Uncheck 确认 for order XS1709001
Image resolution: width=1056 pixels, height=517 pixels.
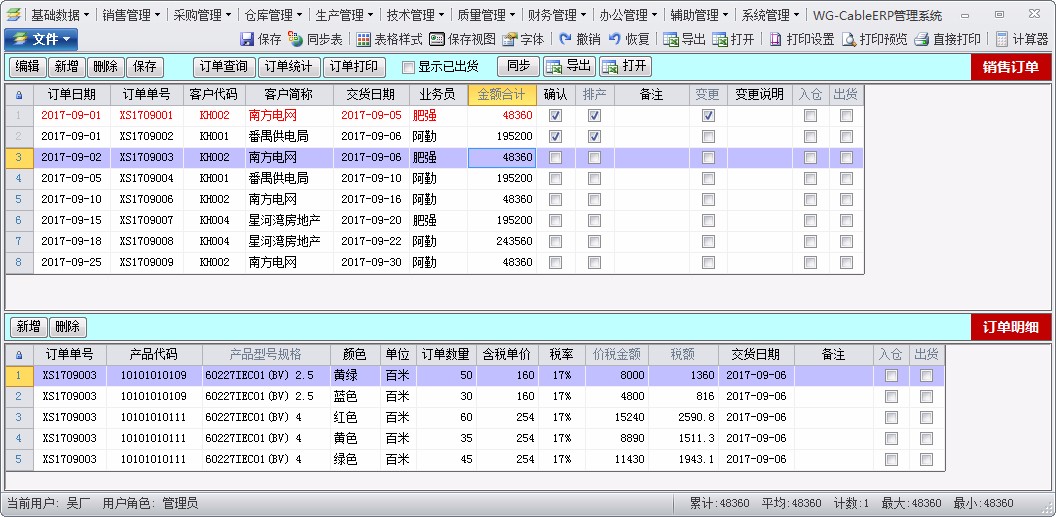click(x=556, y=116)
